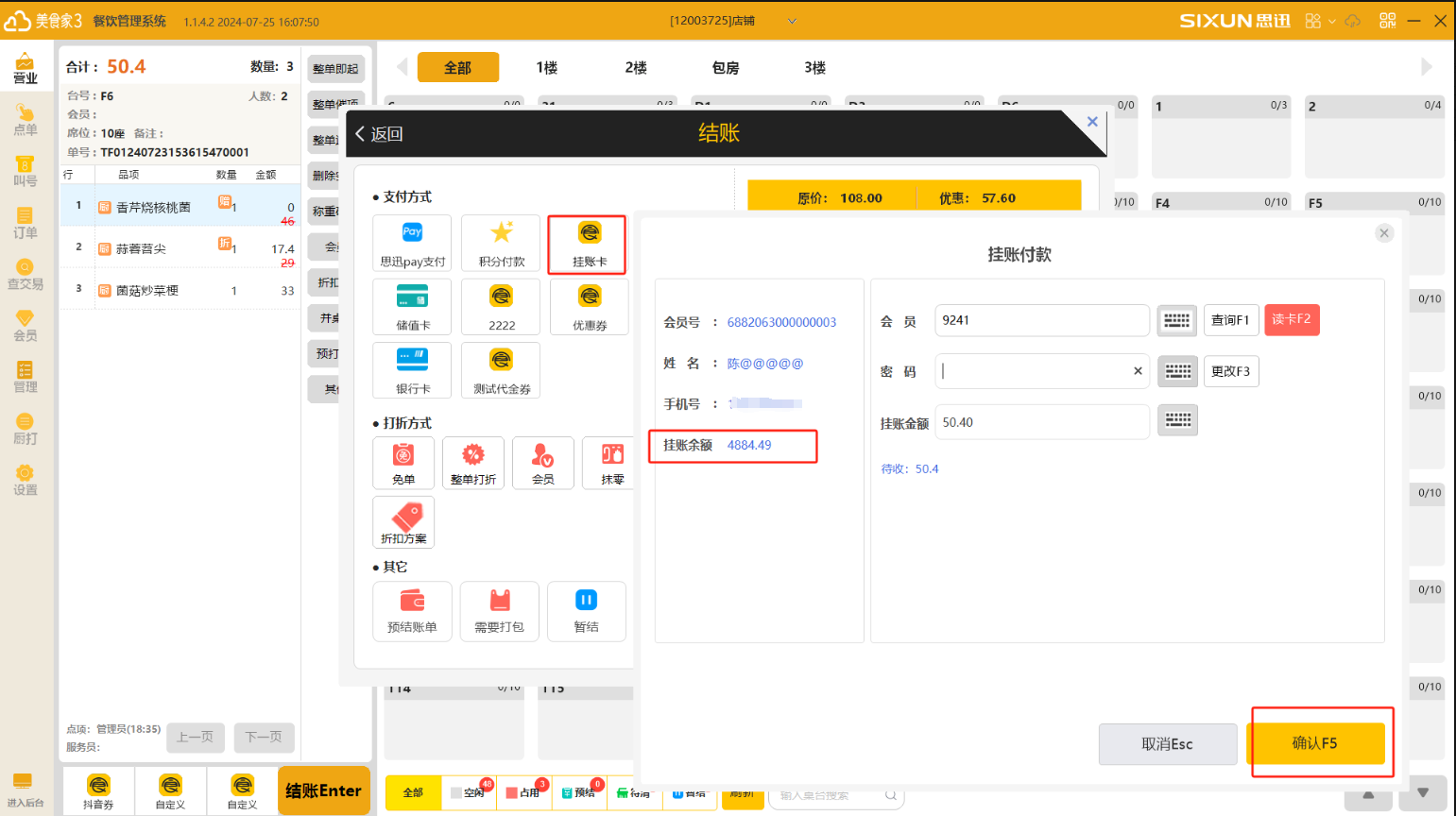Choose 优惠券 coupon payment
Image resolution: width=1456 pixels, height=816 pixels.
tap(589, 307)
